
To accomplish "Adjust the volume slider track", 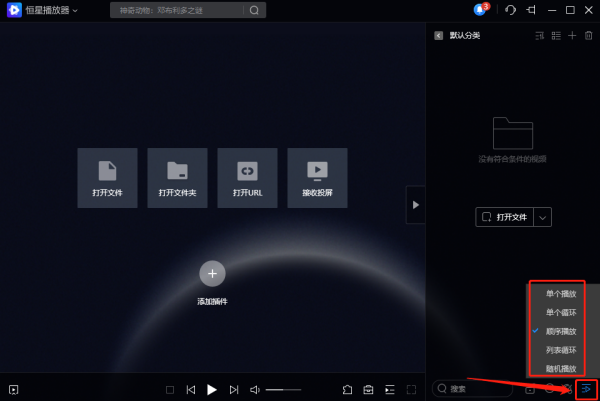I will (283, 390).
